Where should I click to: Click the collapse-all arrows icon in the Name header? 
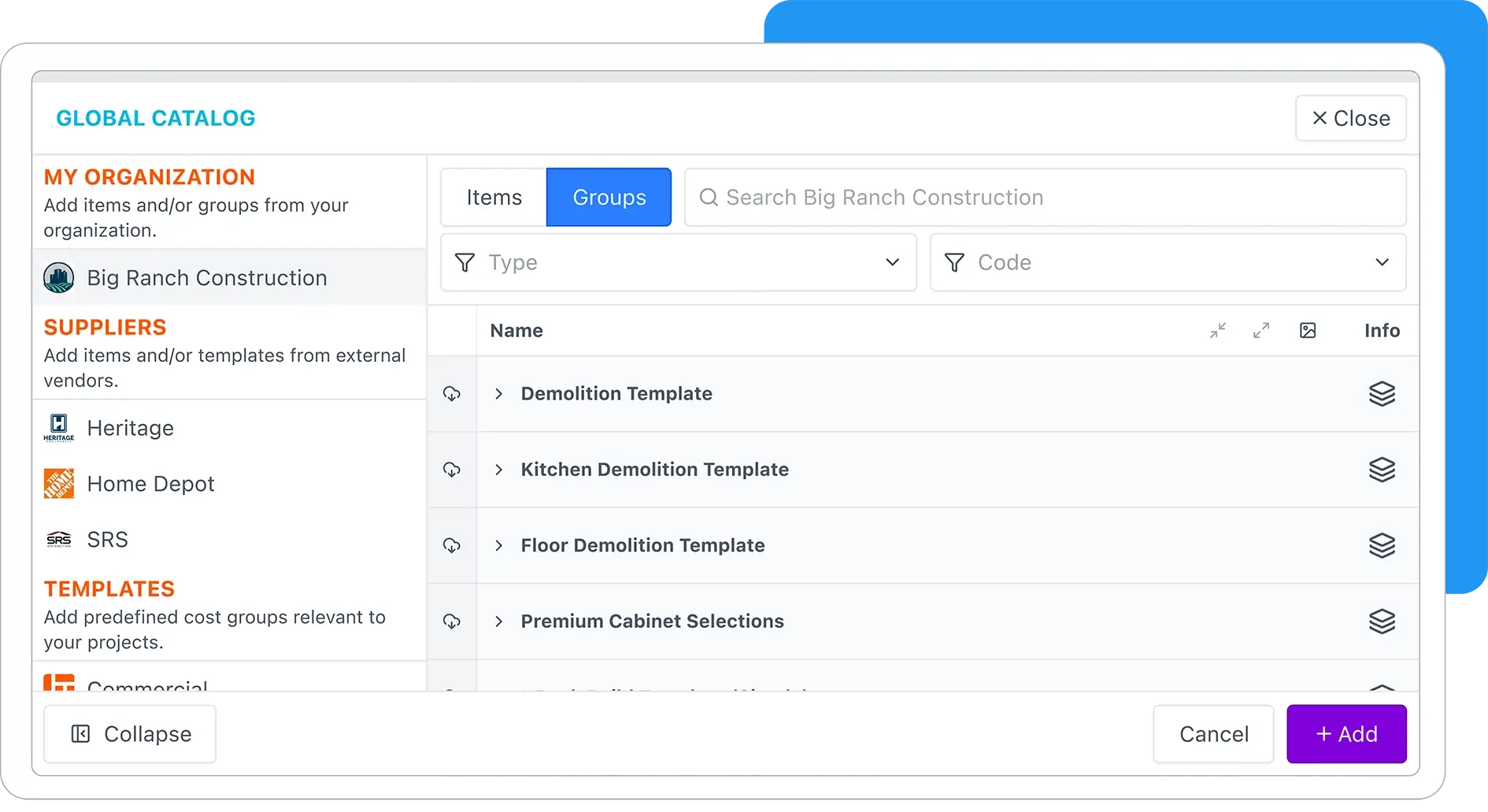coord(1218,330)
